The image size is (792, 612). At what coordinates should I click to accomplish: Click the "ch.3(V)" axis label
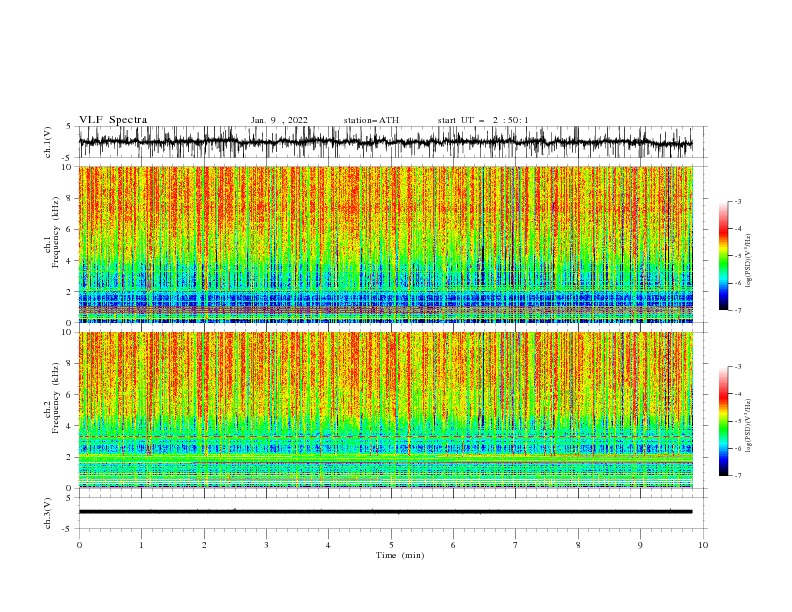(48, 513)
